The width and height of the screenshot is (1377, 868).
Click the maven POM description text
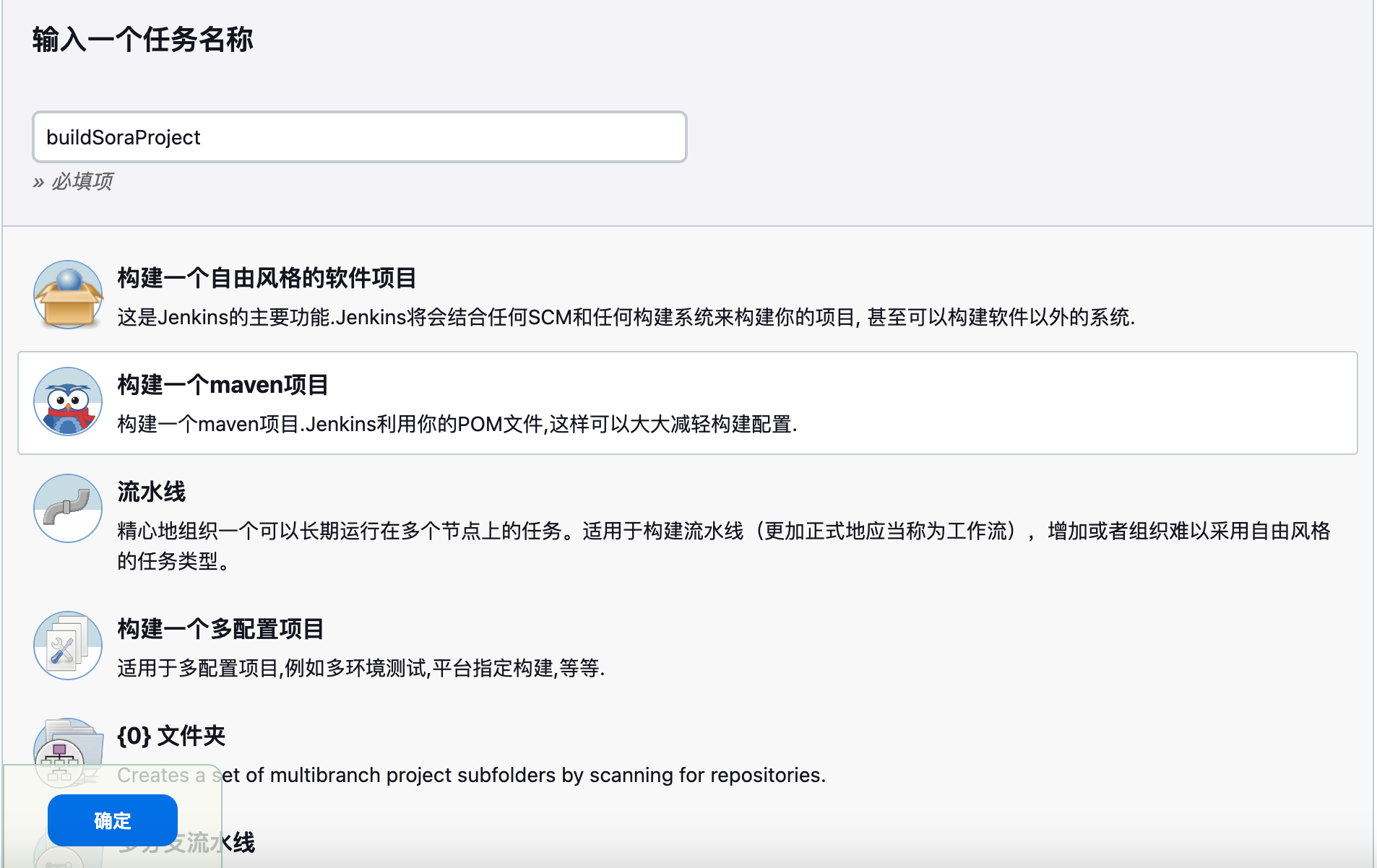pos(457,424)
